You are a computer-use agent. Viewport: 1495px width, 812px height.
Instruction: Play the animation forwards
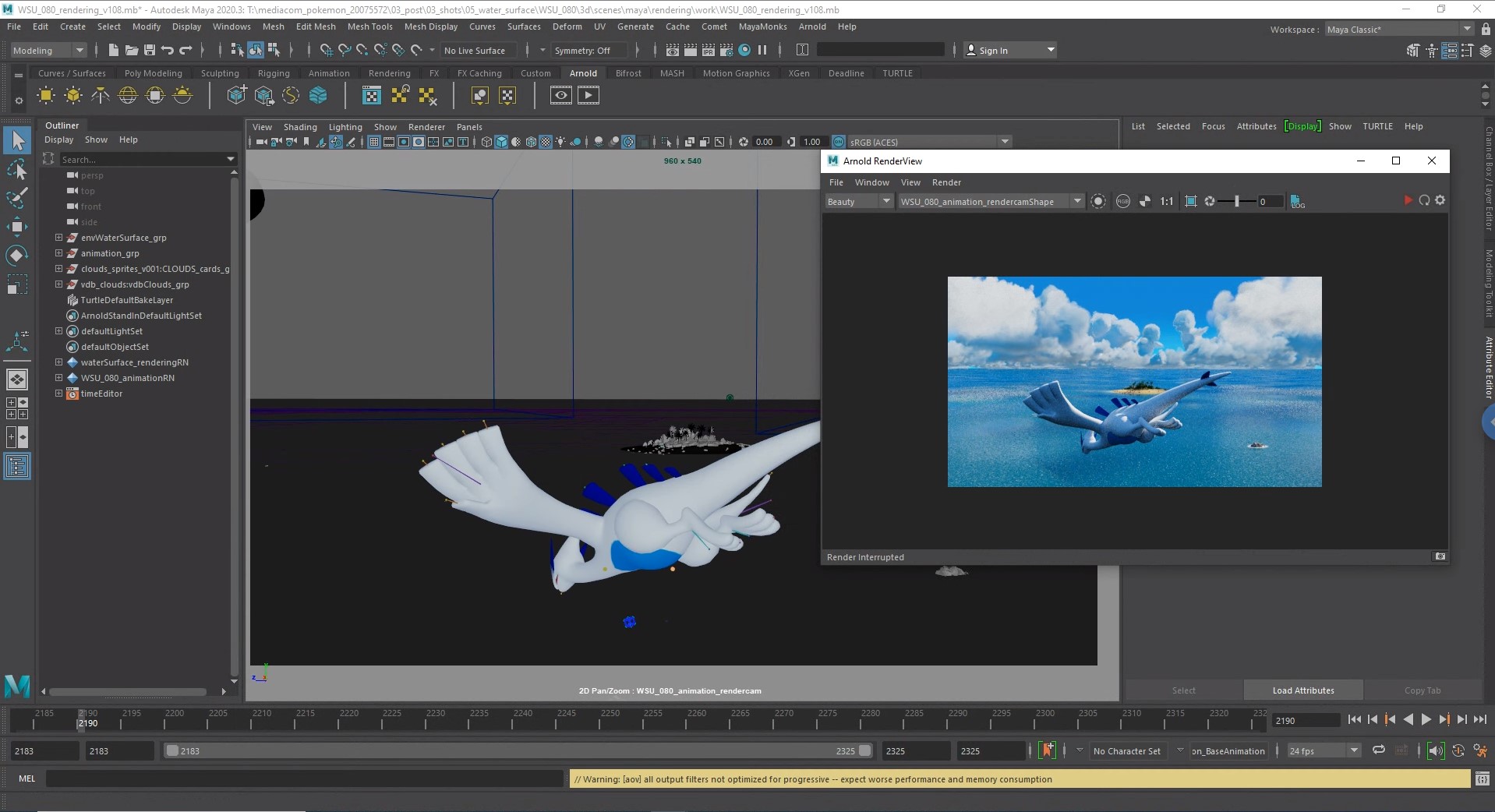(1426, 720)
